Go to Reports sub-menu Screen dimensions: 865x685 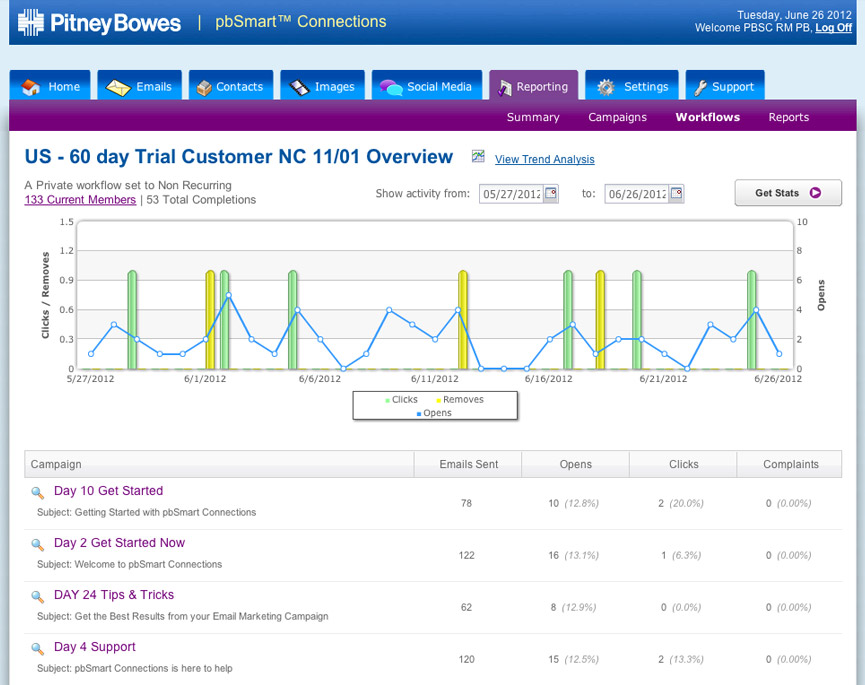788,117
